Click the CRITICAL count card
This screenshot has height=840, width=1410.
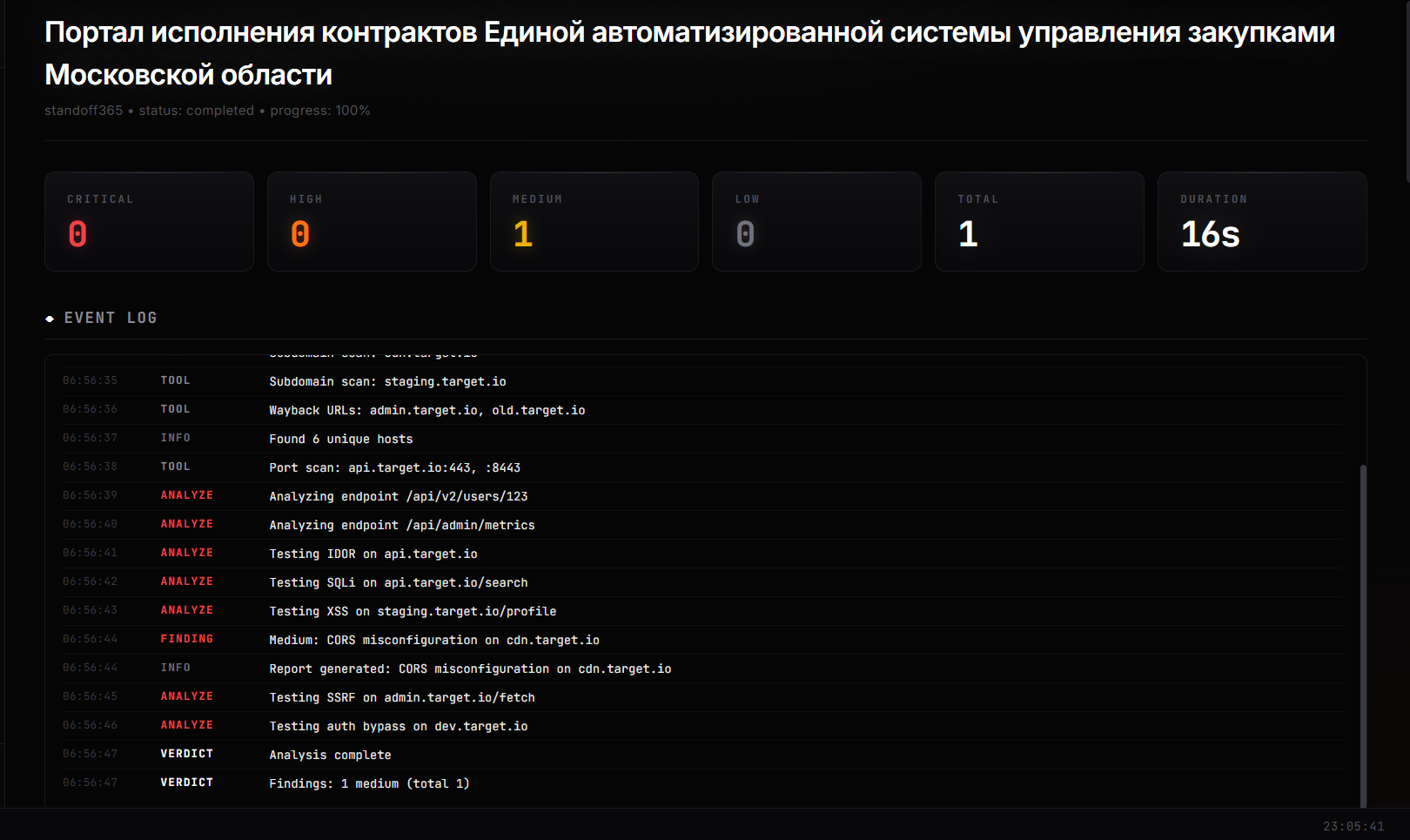tap(149, 221)
